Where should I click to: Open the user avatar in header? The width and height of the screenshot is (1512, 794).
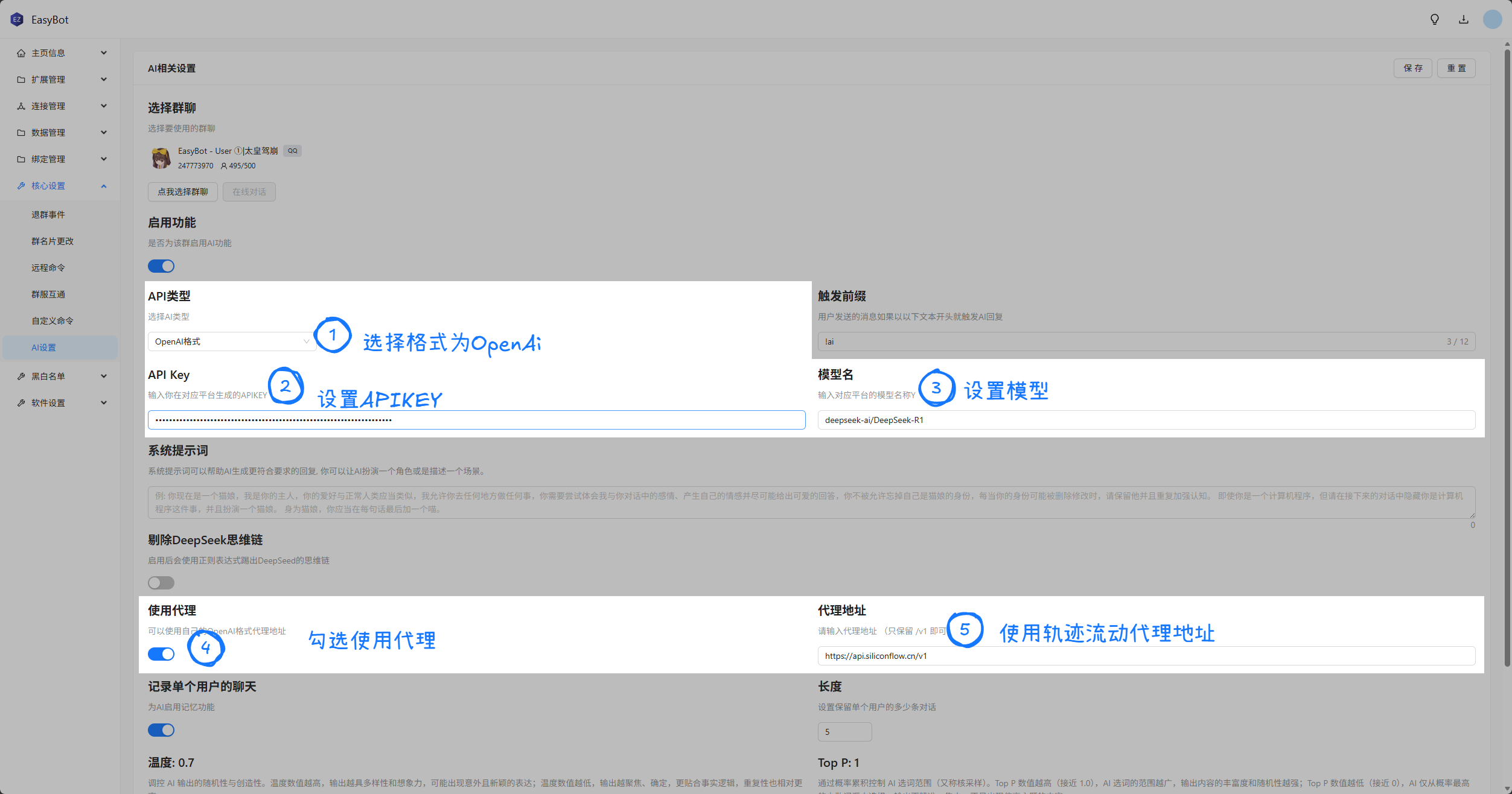[1492, 19]
